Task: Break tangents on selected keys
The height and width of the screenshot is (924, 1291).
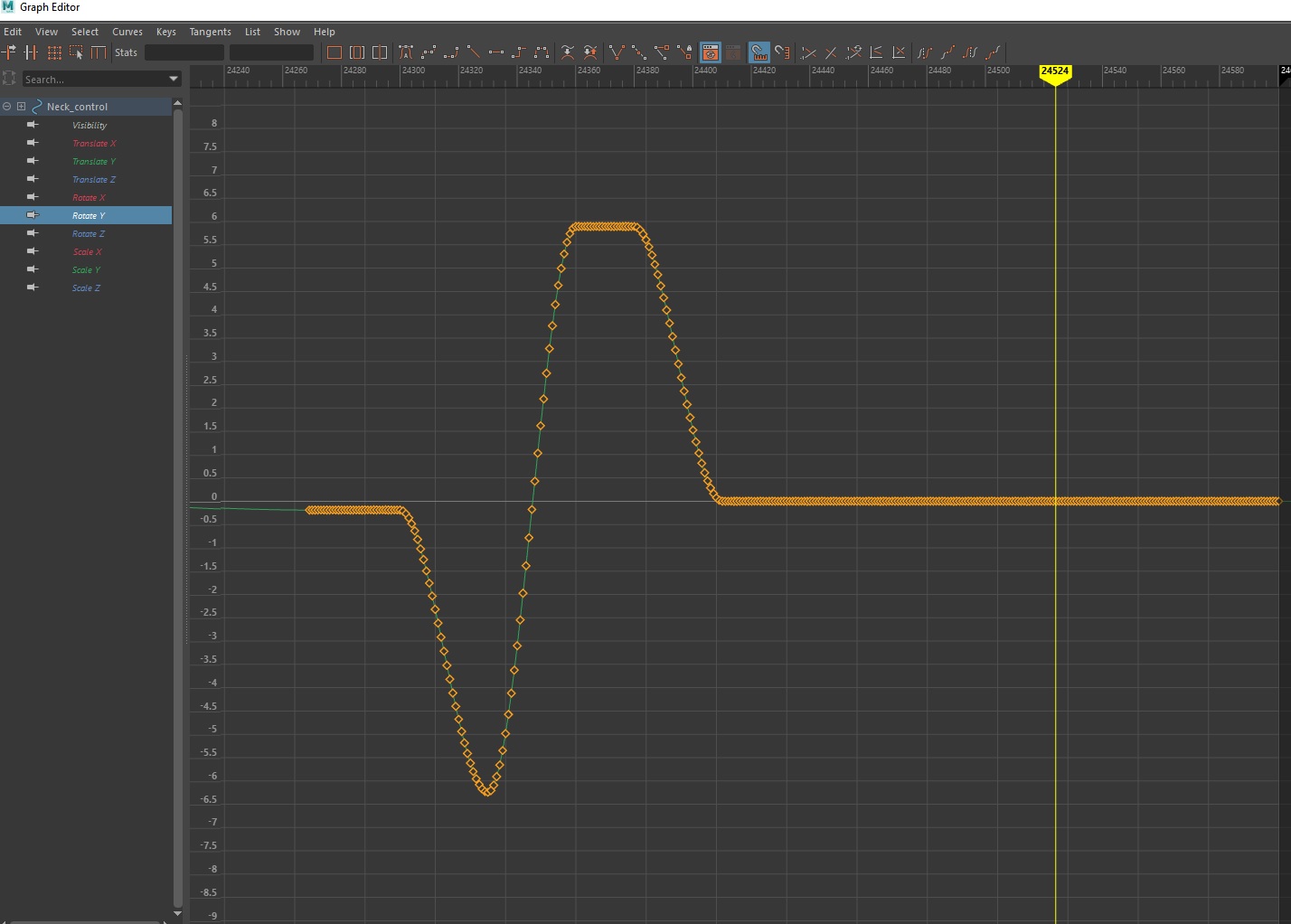Action: [617, 52]
